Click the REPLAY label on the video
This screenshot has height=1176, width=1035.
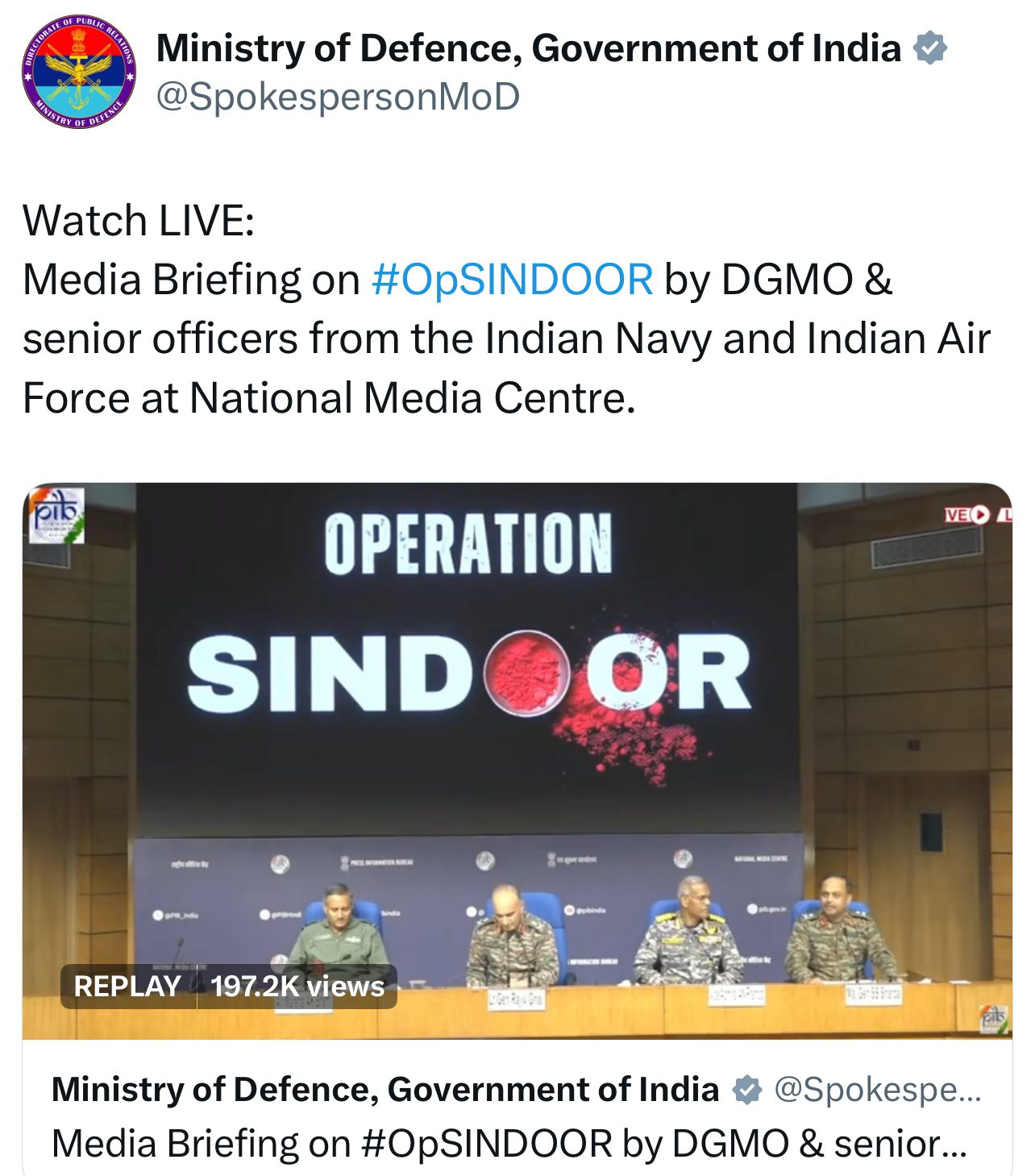127,986
